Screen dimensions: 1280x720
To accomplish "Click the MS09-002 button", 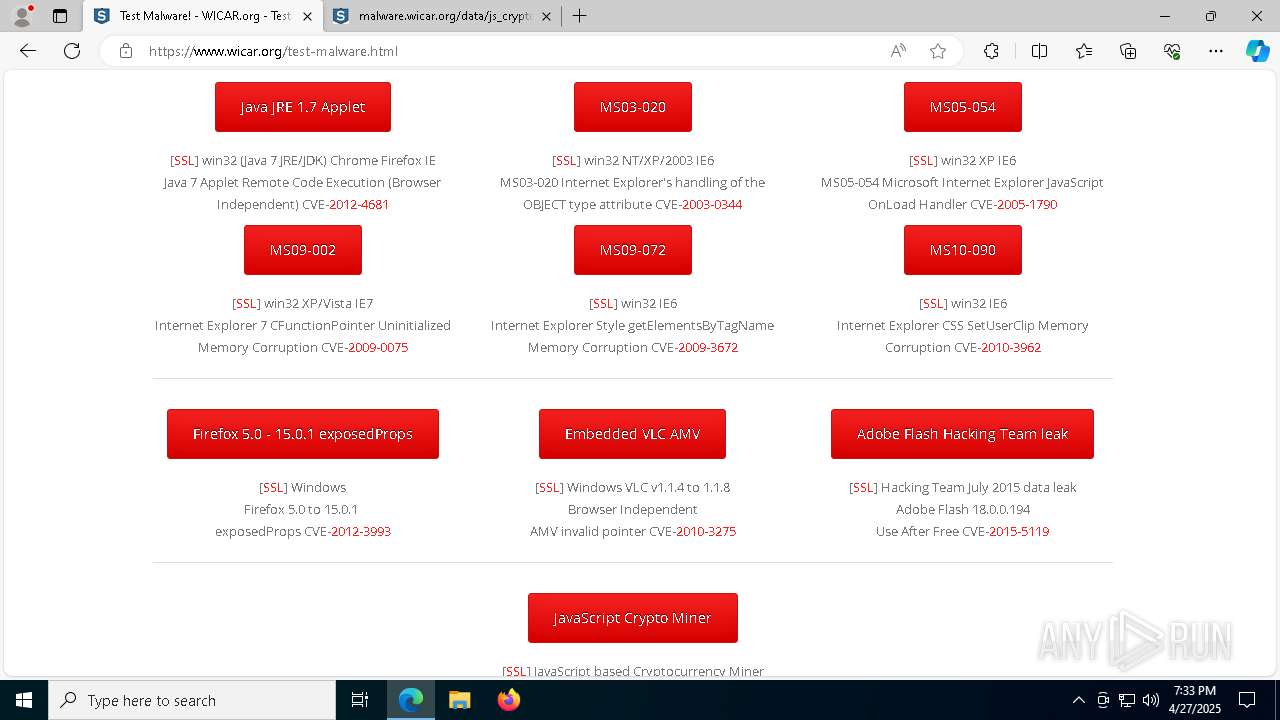I will [x=303, y=250].
